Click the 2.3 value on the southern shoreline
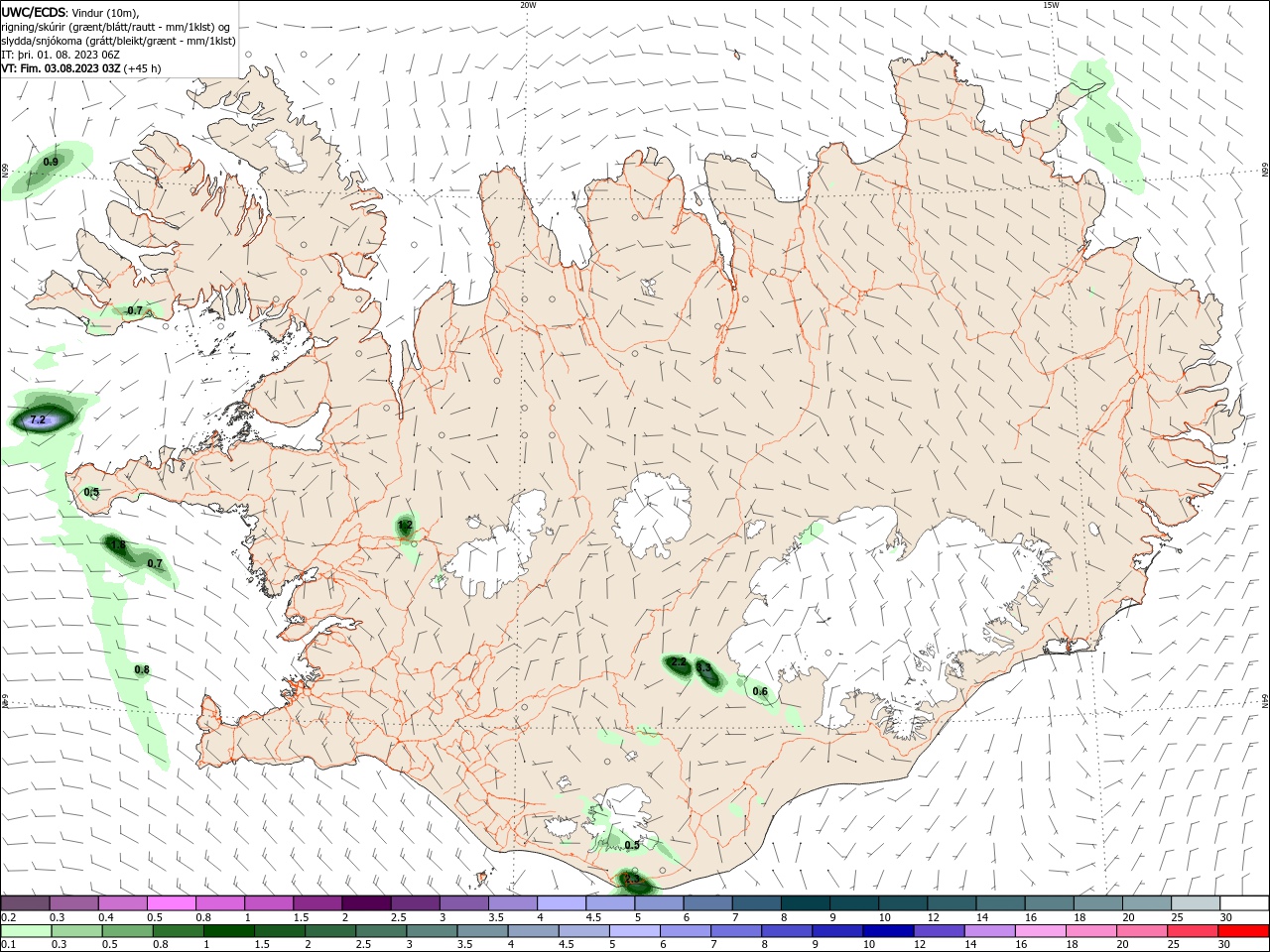The height and width of the screenshot is (952, 1270). tap(631, 879)
